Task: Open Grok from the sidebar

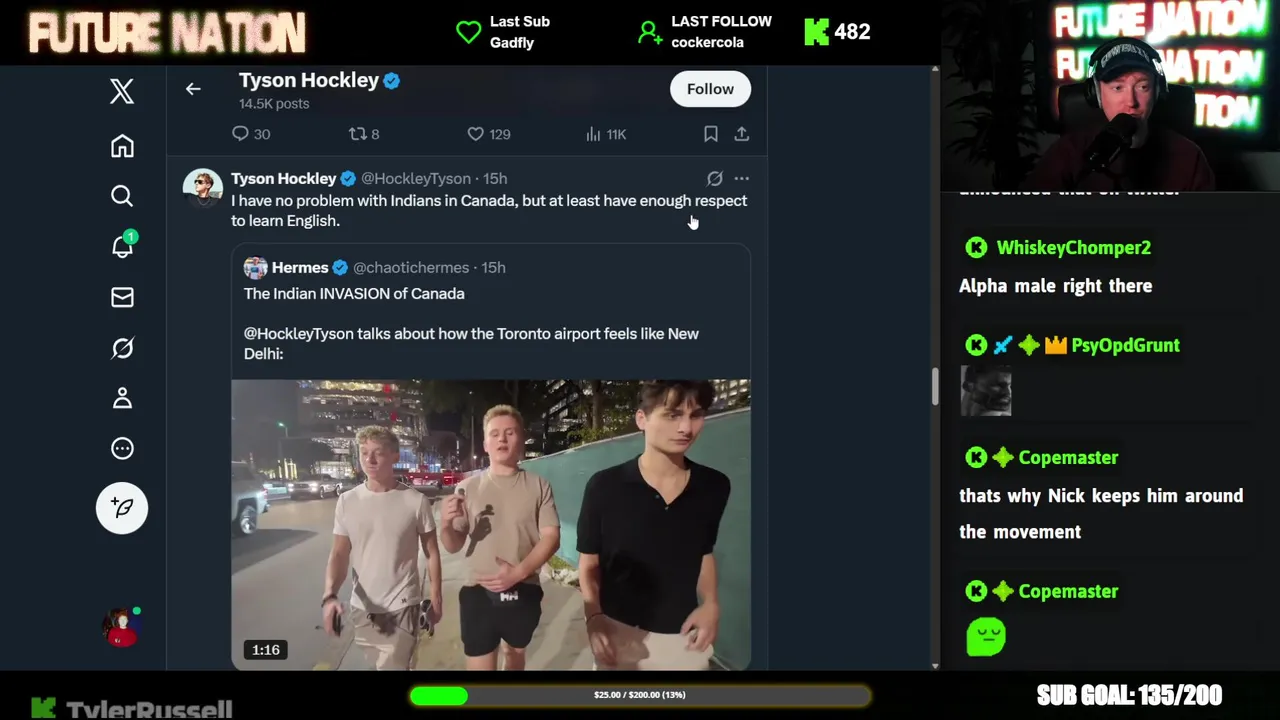Action: point(122,348)
